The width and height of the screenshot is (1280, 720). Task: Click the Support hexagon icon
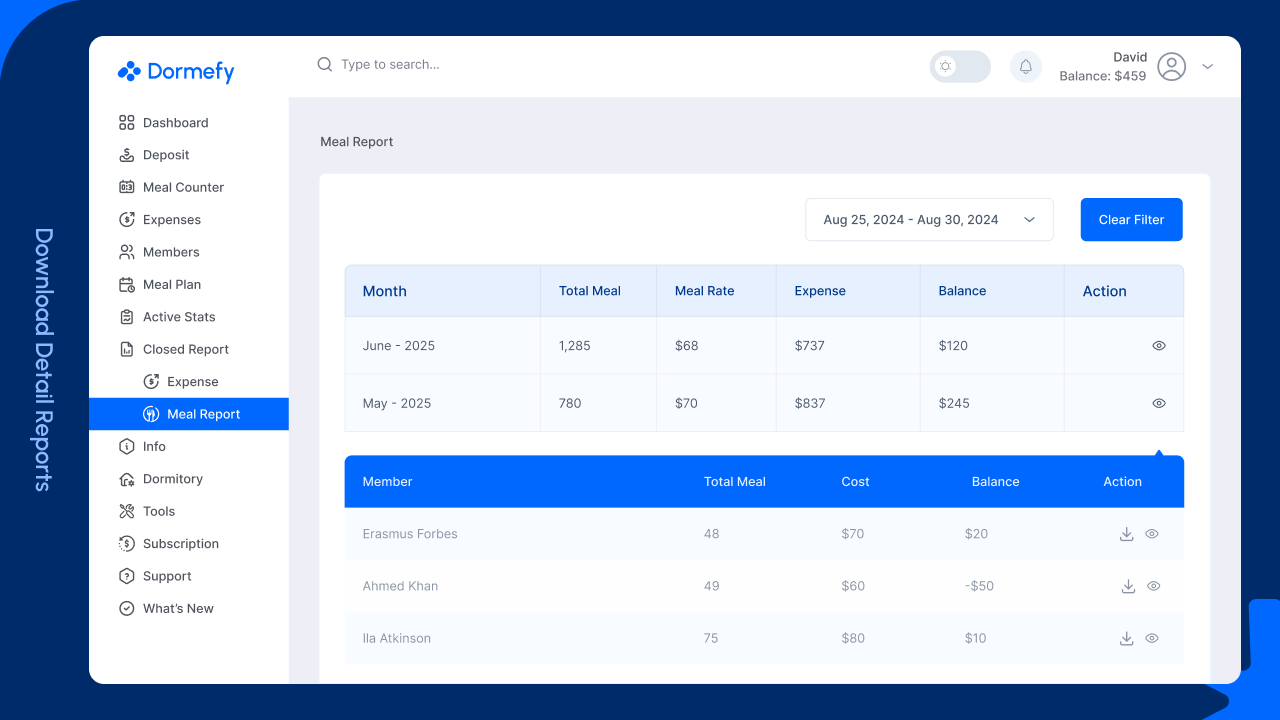pyautogui.click(x=126, y=576)
